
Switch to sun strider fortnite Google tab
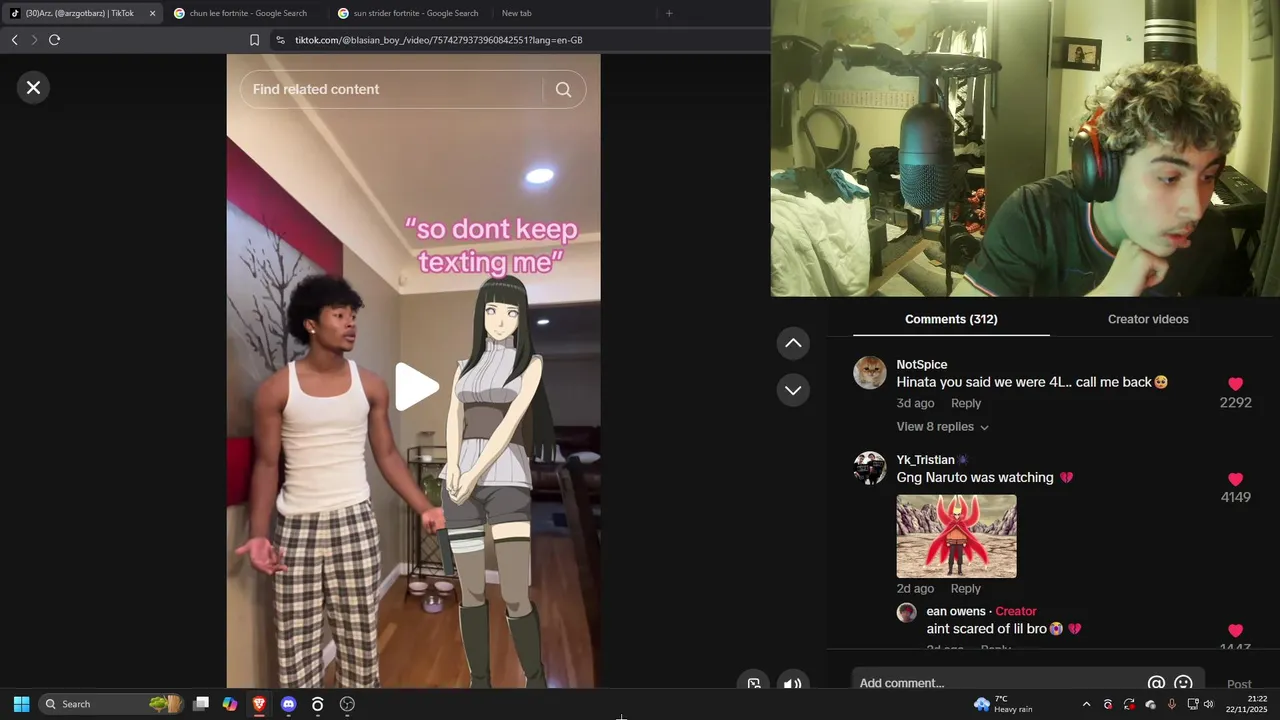[412, 13]
